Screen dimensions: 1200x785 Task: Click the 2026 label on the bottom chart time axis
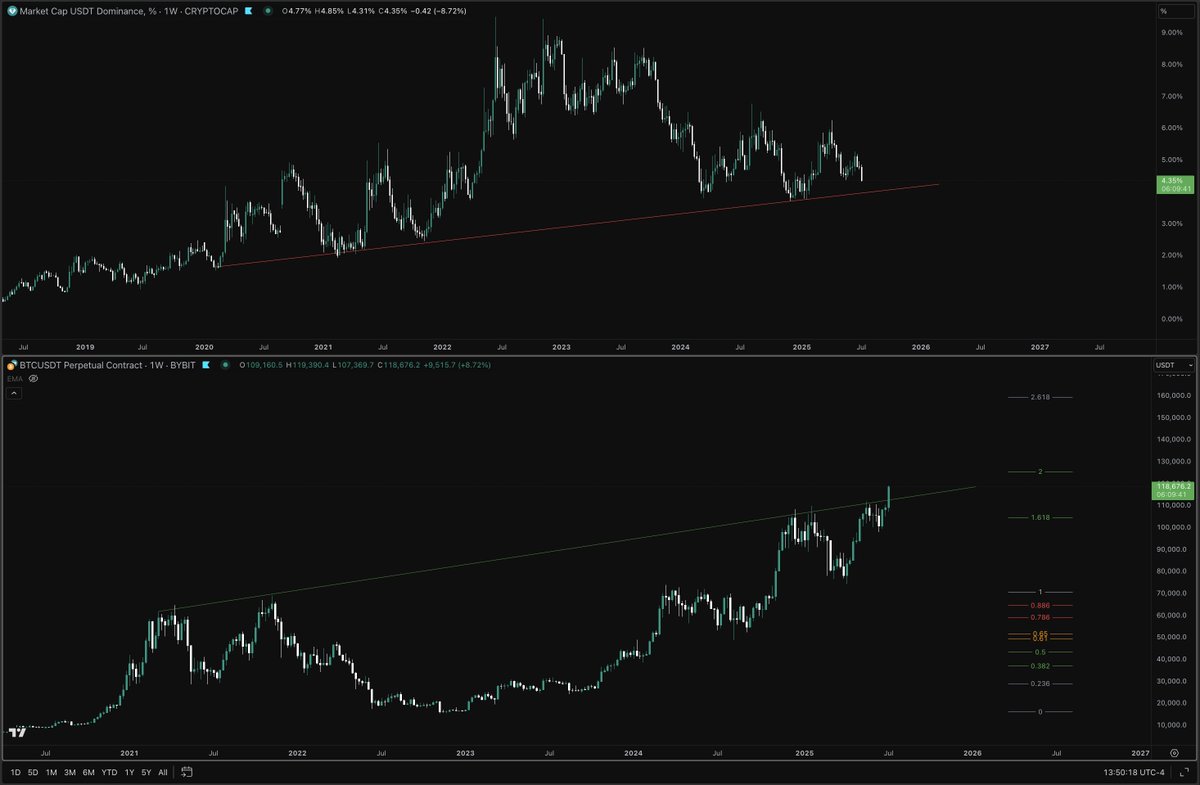971,751
